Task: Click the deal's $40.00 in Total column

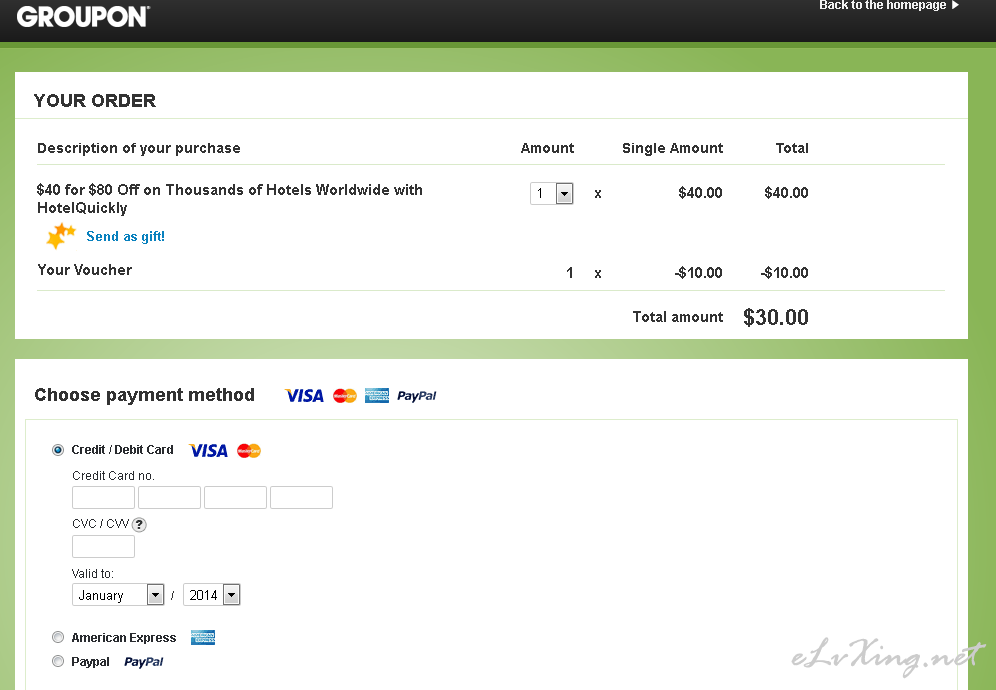Action: coord(786,193)
